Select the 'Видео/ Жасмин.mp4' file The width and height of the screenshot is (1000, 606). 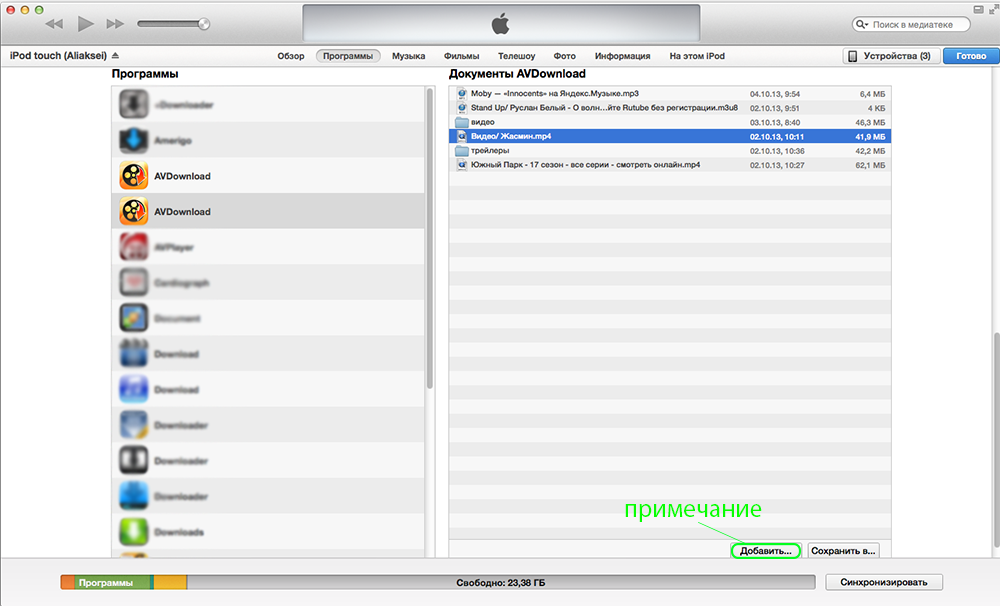[670, 137]
